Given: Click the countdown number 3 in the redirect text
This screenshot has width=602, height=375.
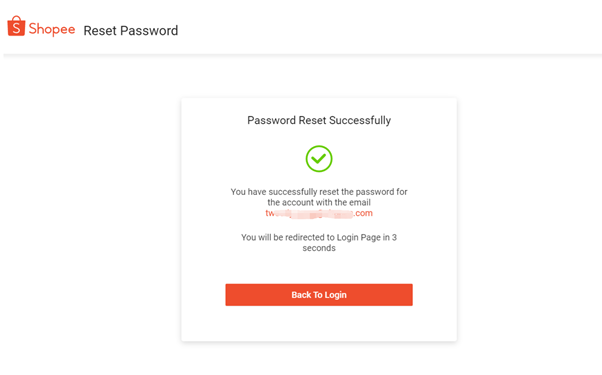Looking at the screenshot, I should 394,237.
